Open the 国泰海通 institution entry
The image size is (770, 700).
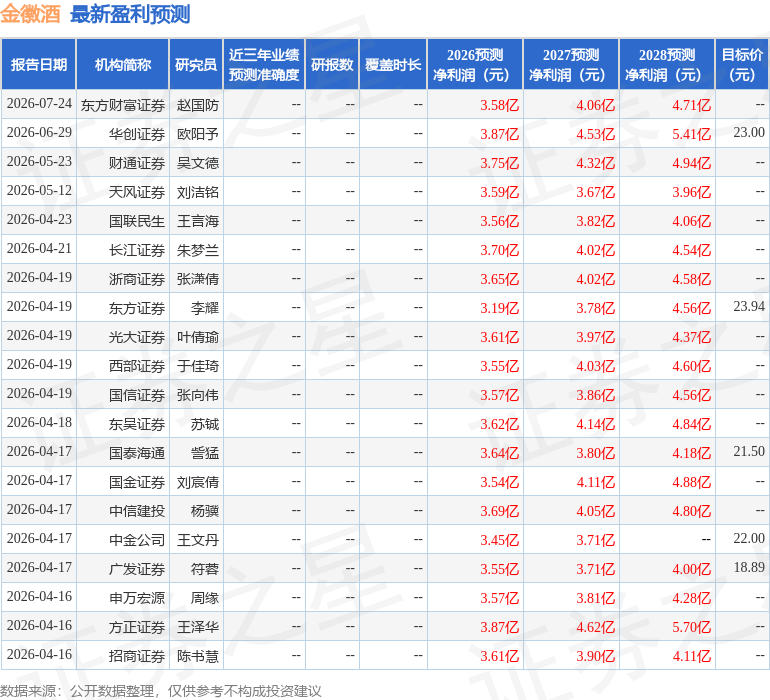click(137, 453)
